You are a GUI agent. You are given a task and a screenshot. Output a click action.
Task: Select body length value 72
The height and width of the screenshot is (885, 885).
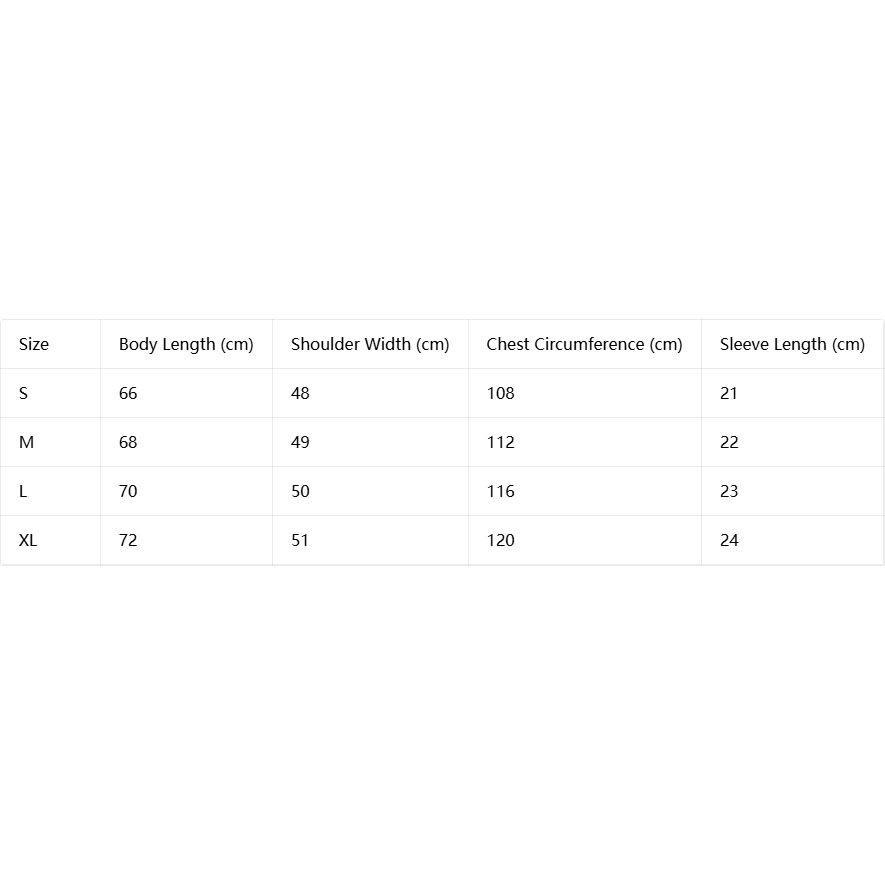(128, 541)
